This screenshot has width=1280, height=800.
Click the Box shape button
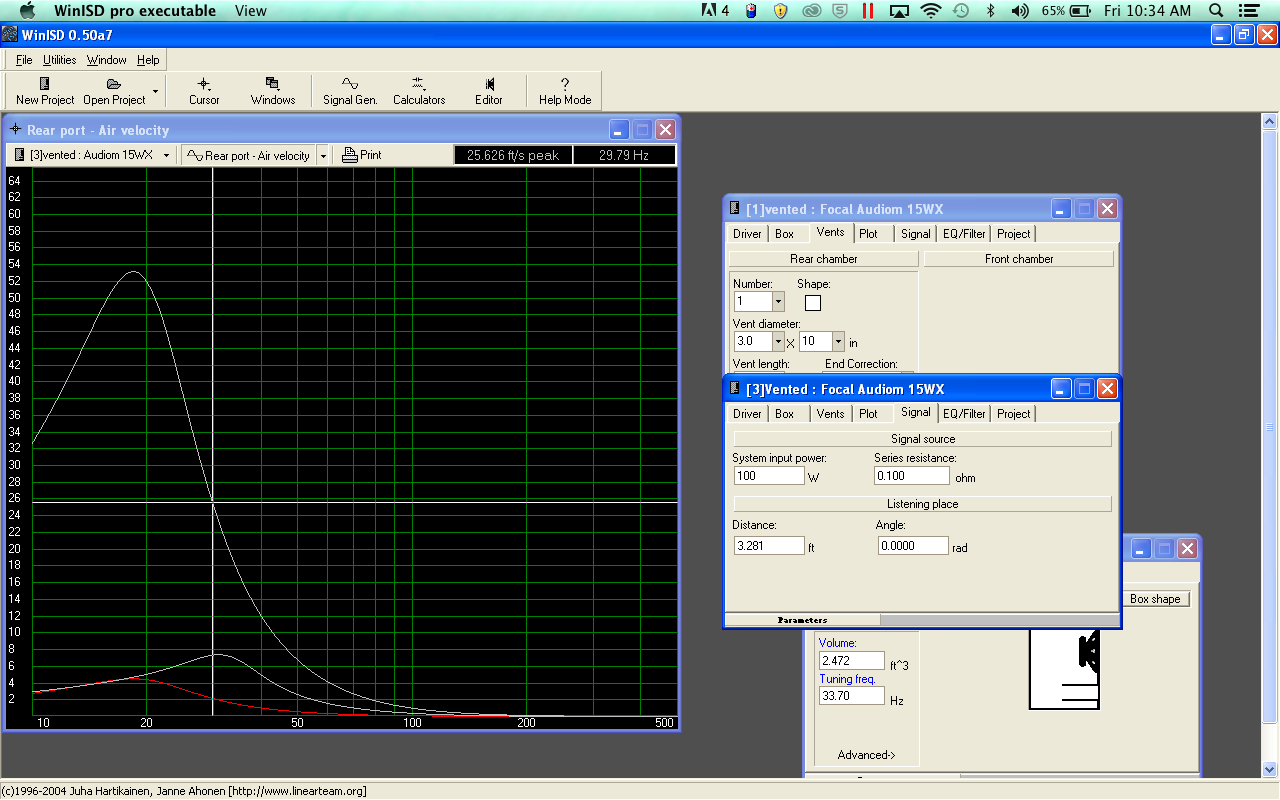1155,599
